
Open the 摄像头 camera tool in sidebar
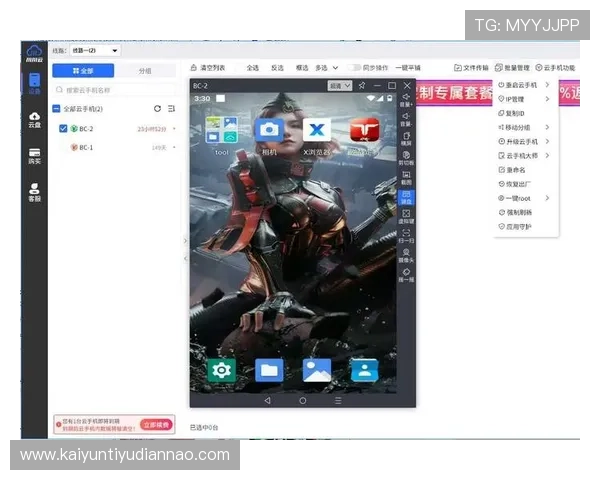[406, 256]
